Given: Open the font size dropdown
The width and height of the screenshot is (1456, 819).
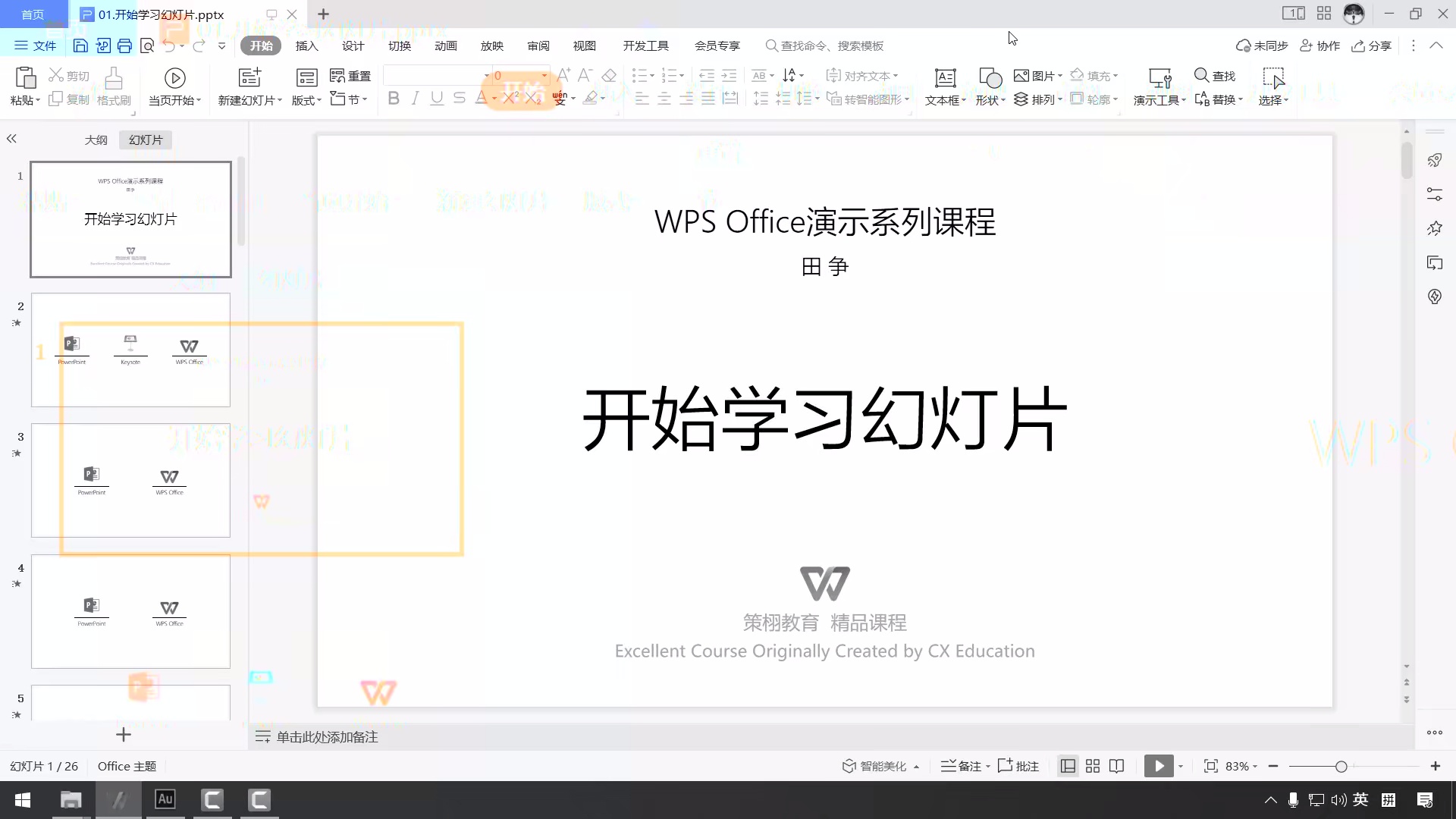Looking at the screenshot, I should [x=544, y=76].
